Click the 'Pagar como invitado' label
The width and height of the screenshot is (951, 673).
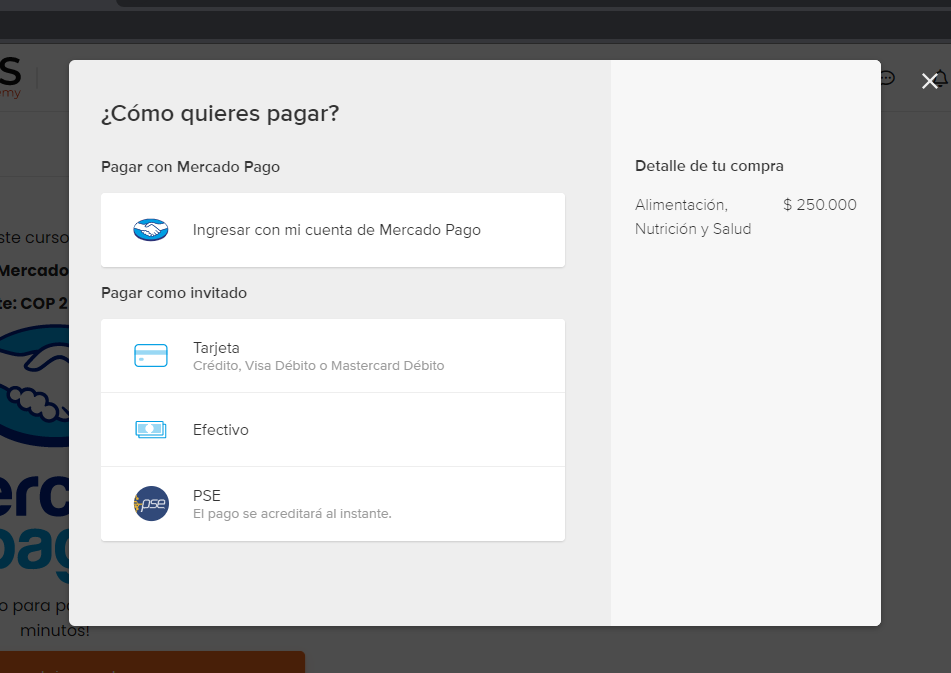pos(174,293)
